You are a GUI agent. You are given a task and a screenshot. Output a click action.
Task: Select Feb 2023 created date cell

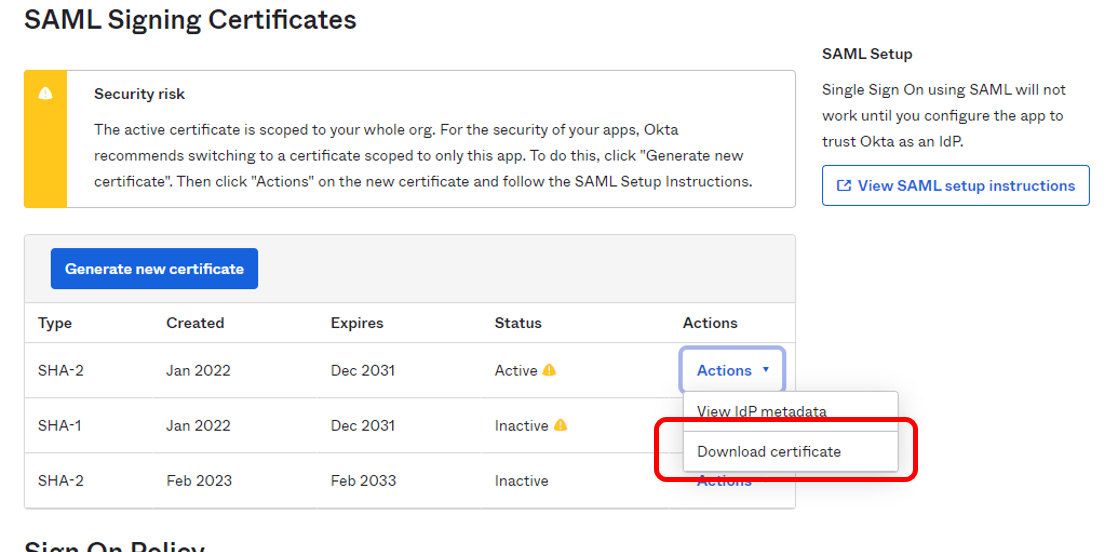[199, 481]
